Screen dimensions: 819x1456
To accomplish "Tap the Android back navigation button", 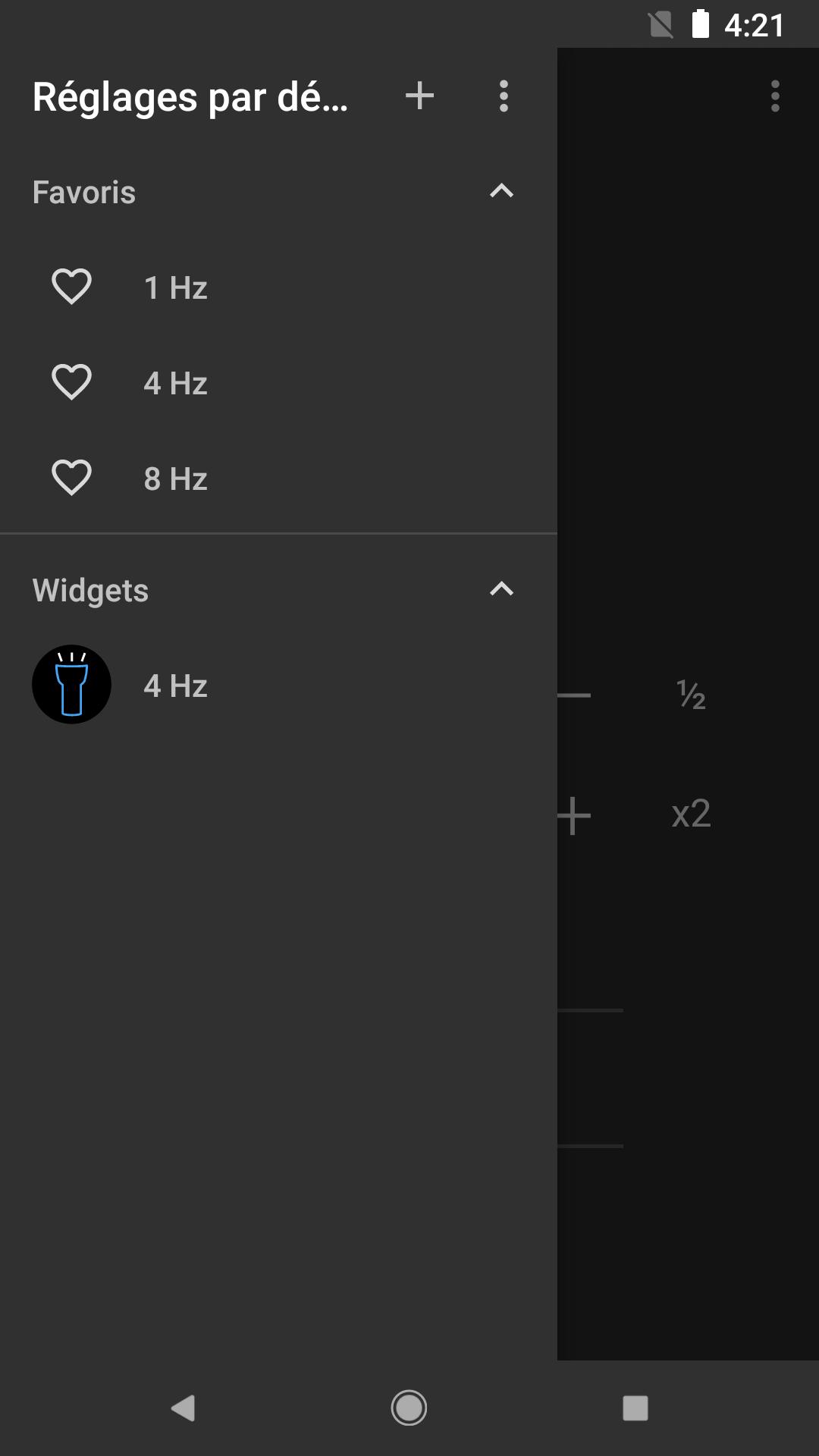I will coord(184,1408).
